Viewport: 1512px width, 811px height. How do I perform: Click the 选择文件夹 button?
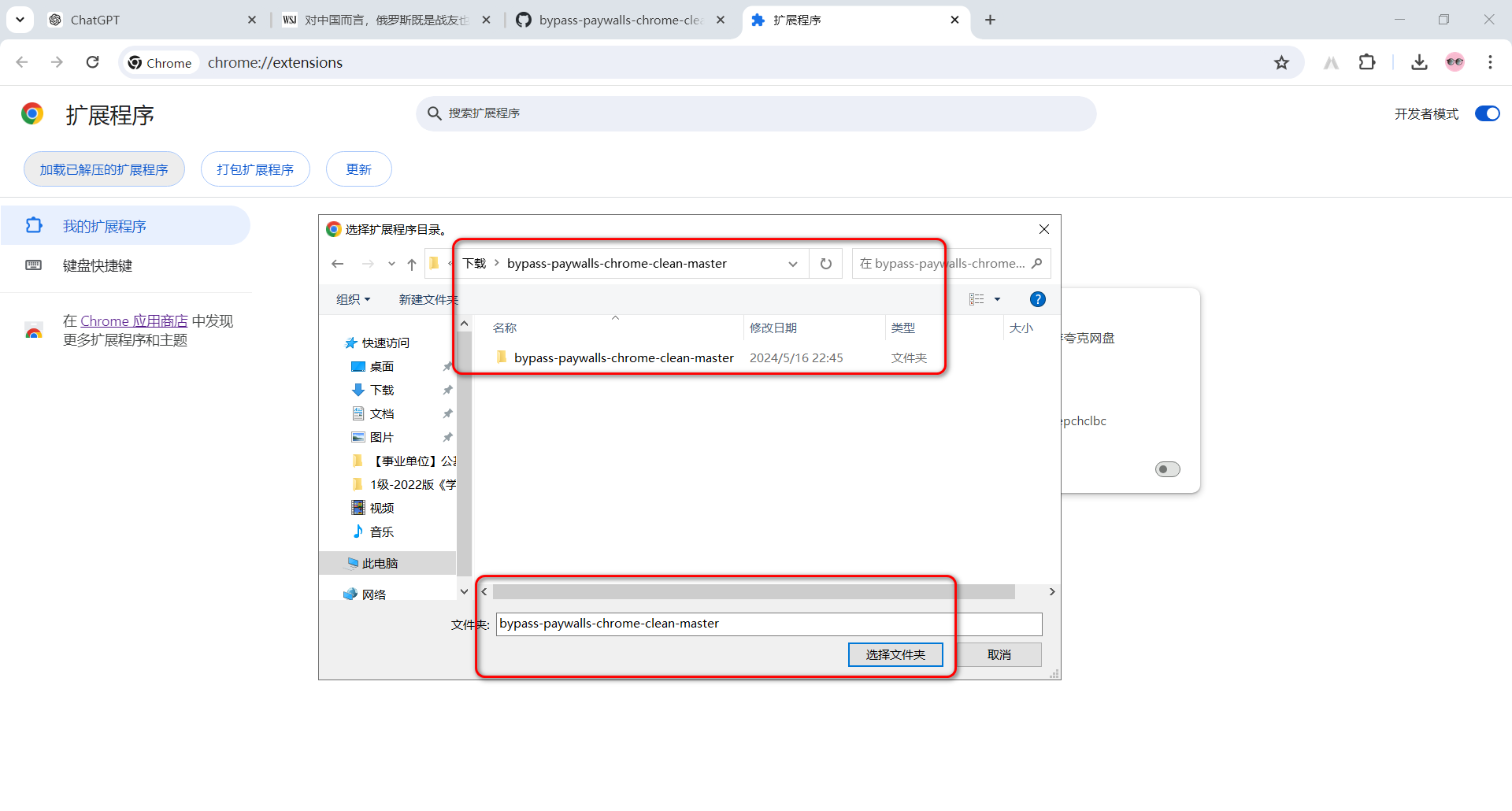point(895,655)
